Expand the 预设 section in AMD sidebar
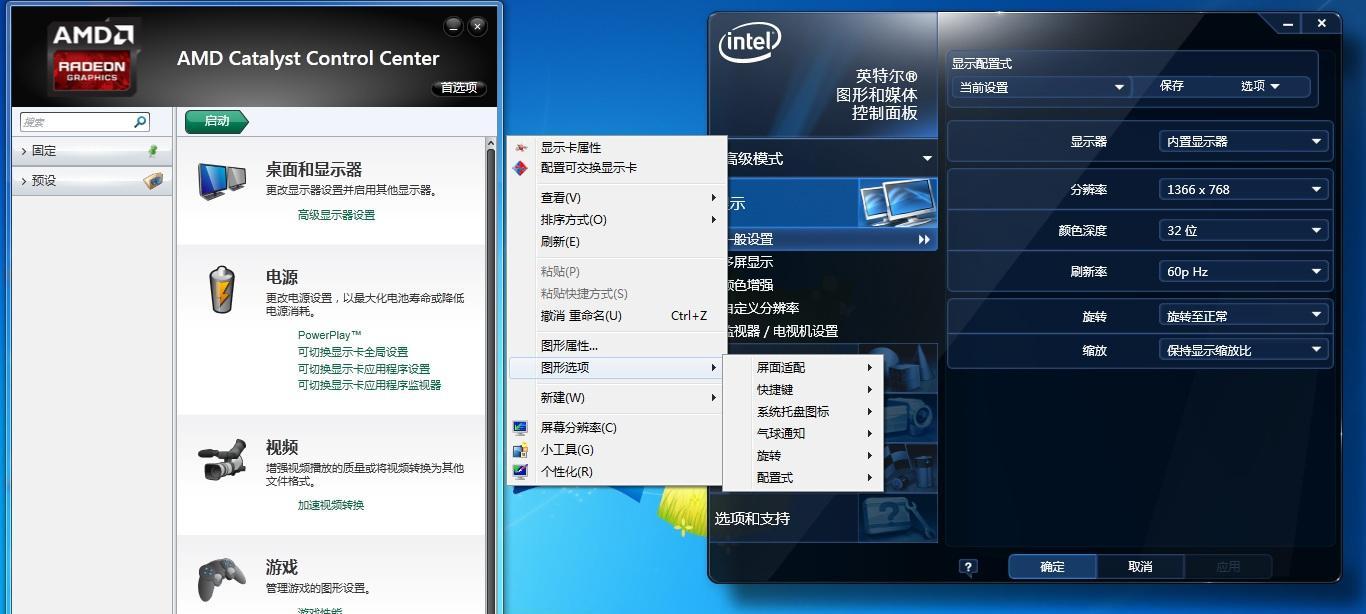Image resolution: width=1366 pixels, height=614 pixels. [91, 181]
